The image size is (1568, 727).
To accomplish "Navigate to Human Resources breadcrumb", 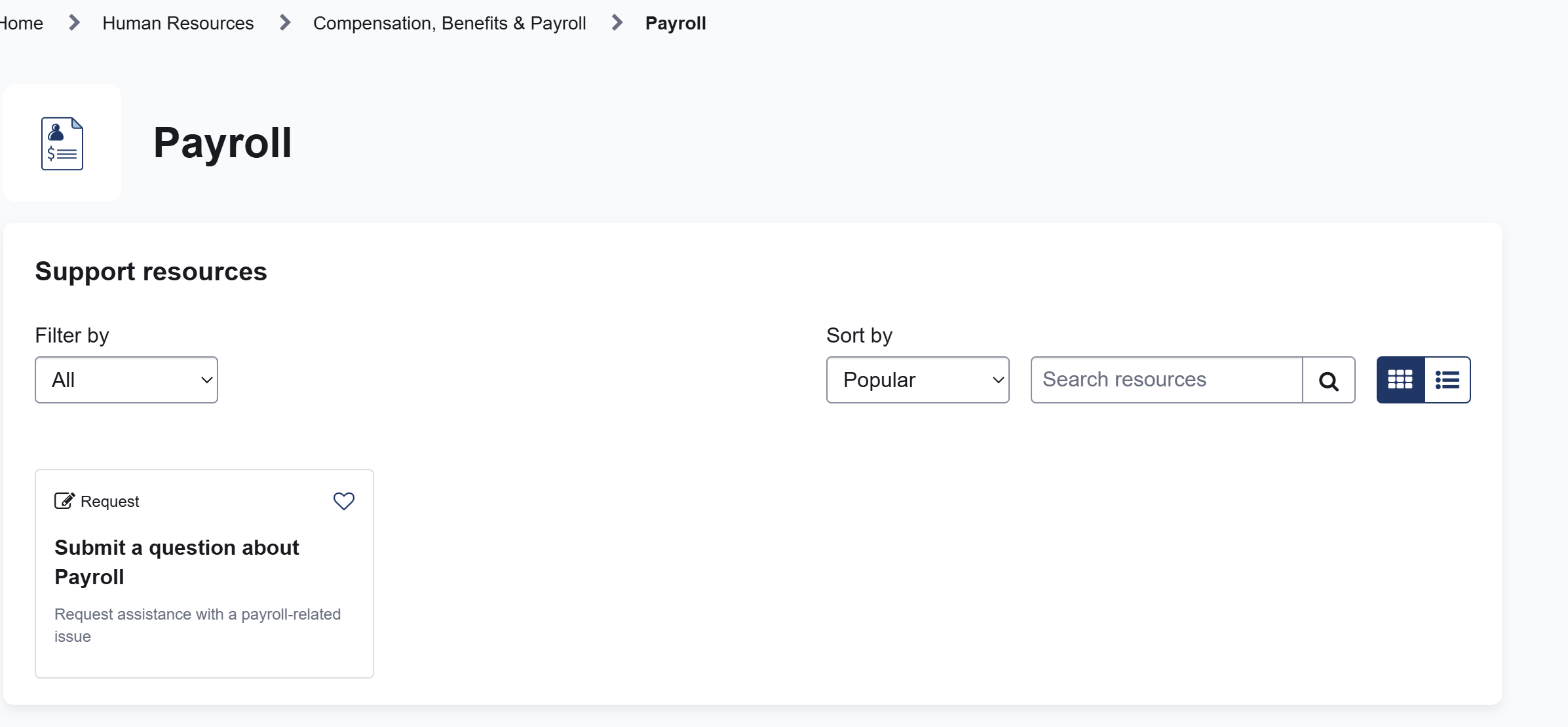I will (x=178, y=24).
